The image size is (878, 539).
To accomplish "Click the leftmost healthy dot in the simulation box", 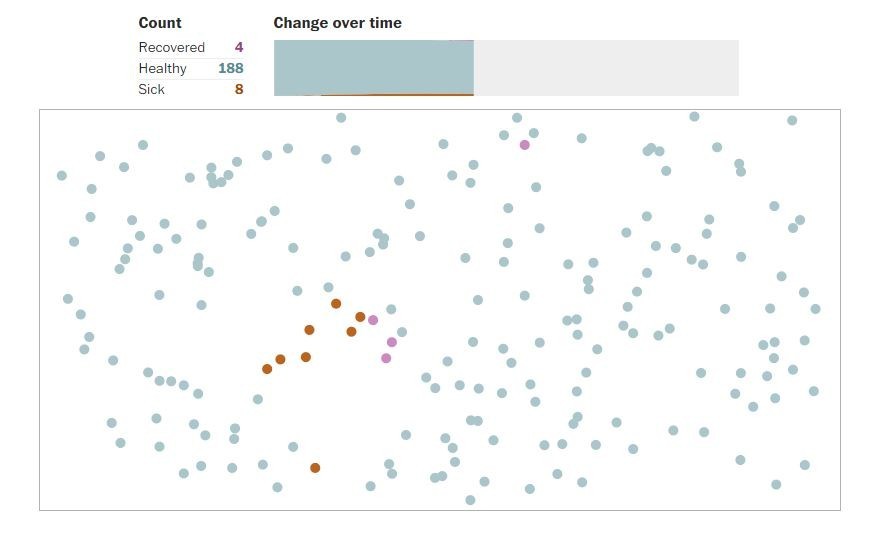I will 62,176.
